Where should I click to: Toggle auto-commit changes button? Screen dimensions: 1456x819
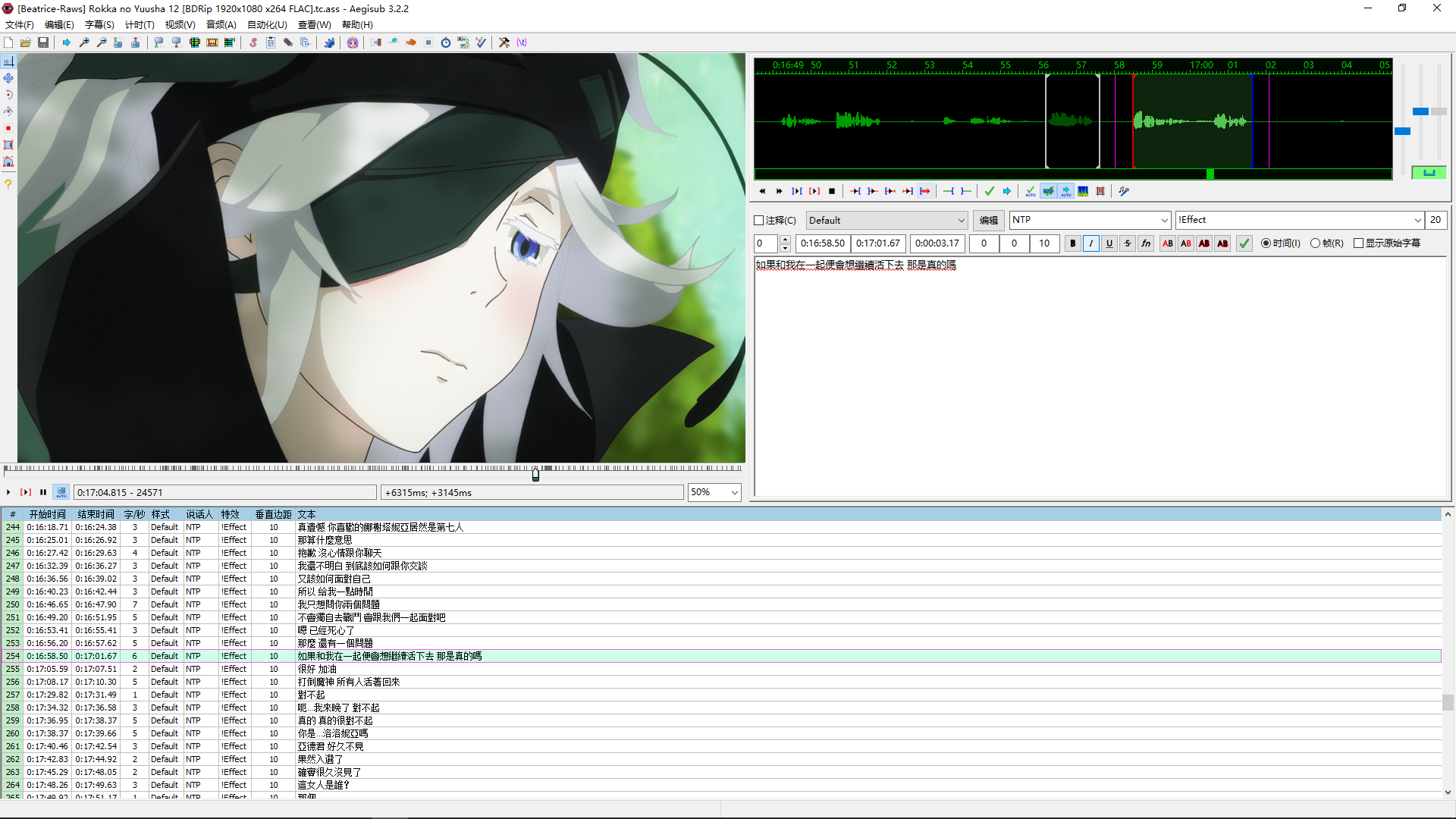[x=1031, y=191]
